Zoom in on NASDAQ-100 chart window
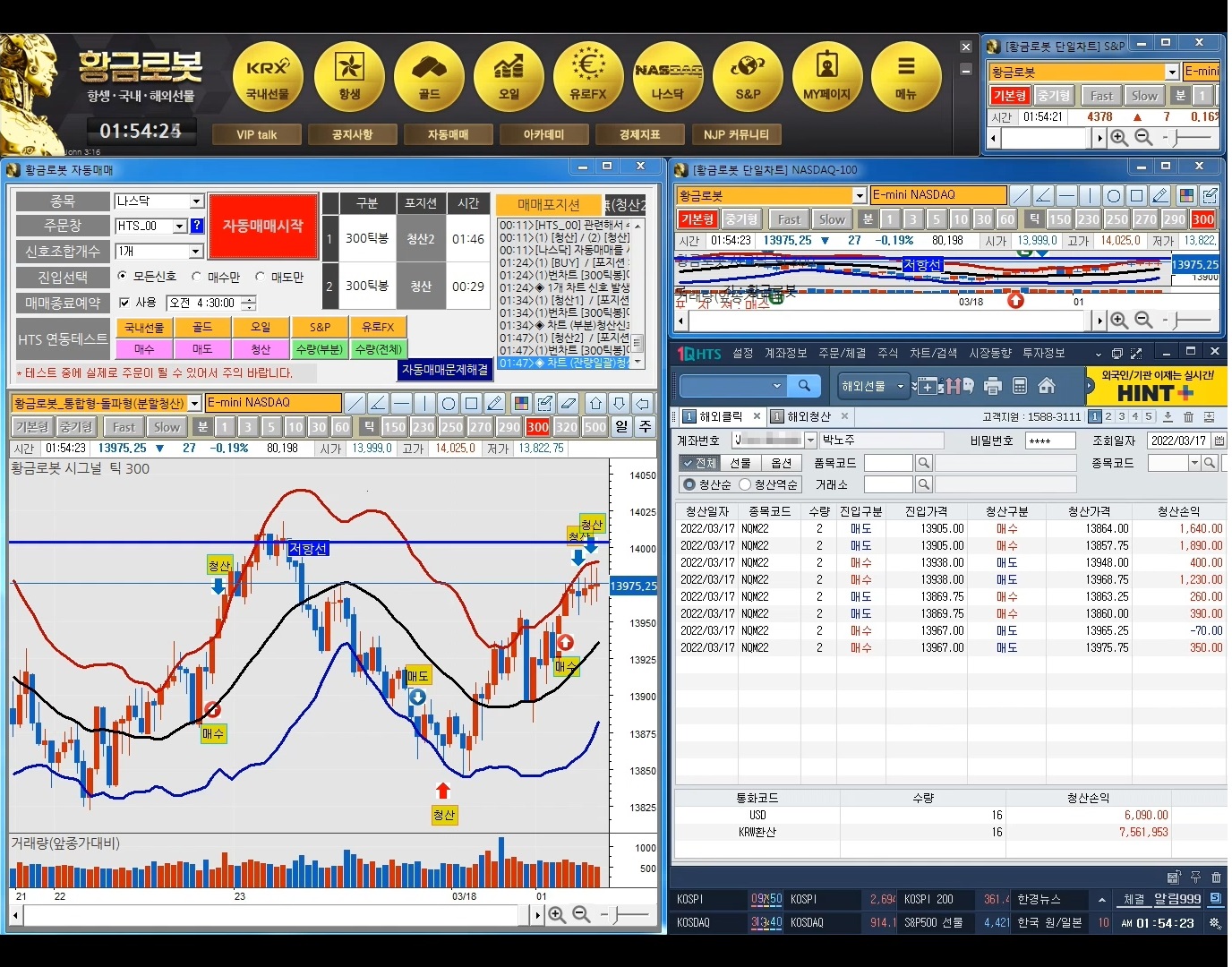This screenshot has width=1232, height=967. 1119,321
